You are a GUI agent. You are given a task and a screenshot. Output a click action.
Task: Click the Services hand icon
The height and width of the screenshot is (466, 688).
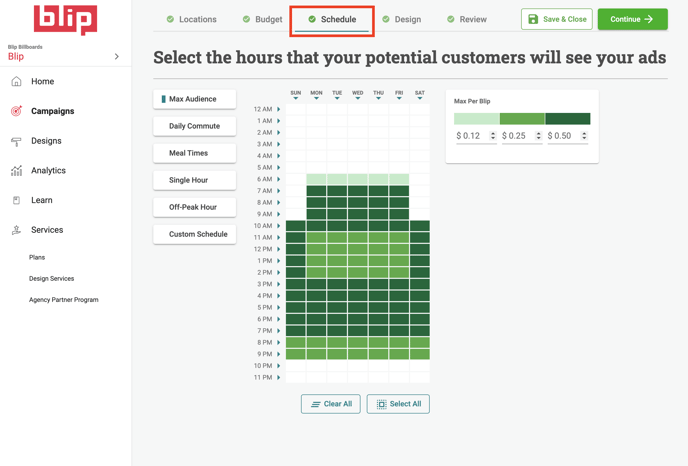(16, 230)
